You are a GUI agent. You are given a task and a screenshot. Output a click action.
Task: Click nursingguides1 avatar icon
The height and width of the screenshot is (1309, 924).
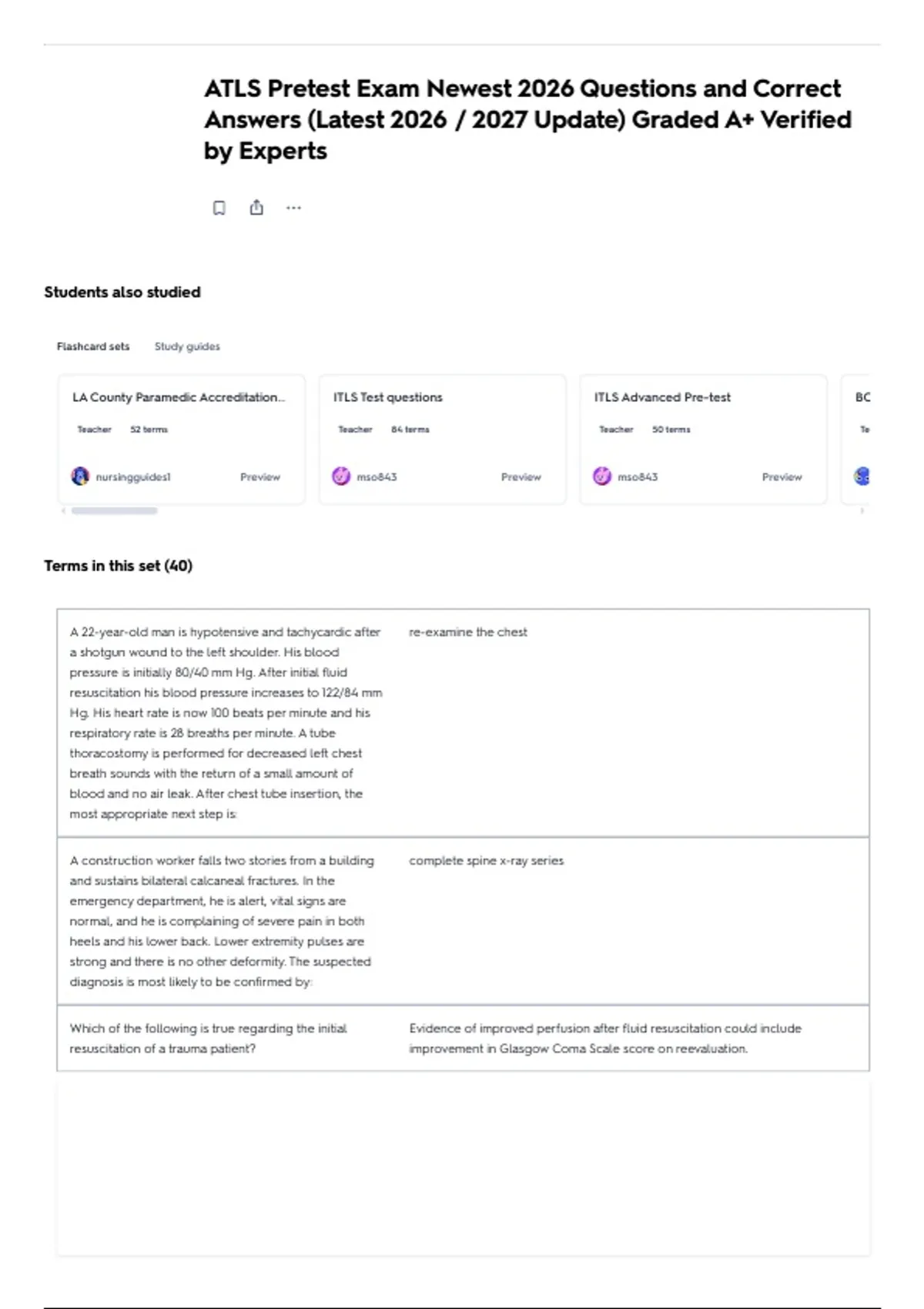(x=80, y=477)
